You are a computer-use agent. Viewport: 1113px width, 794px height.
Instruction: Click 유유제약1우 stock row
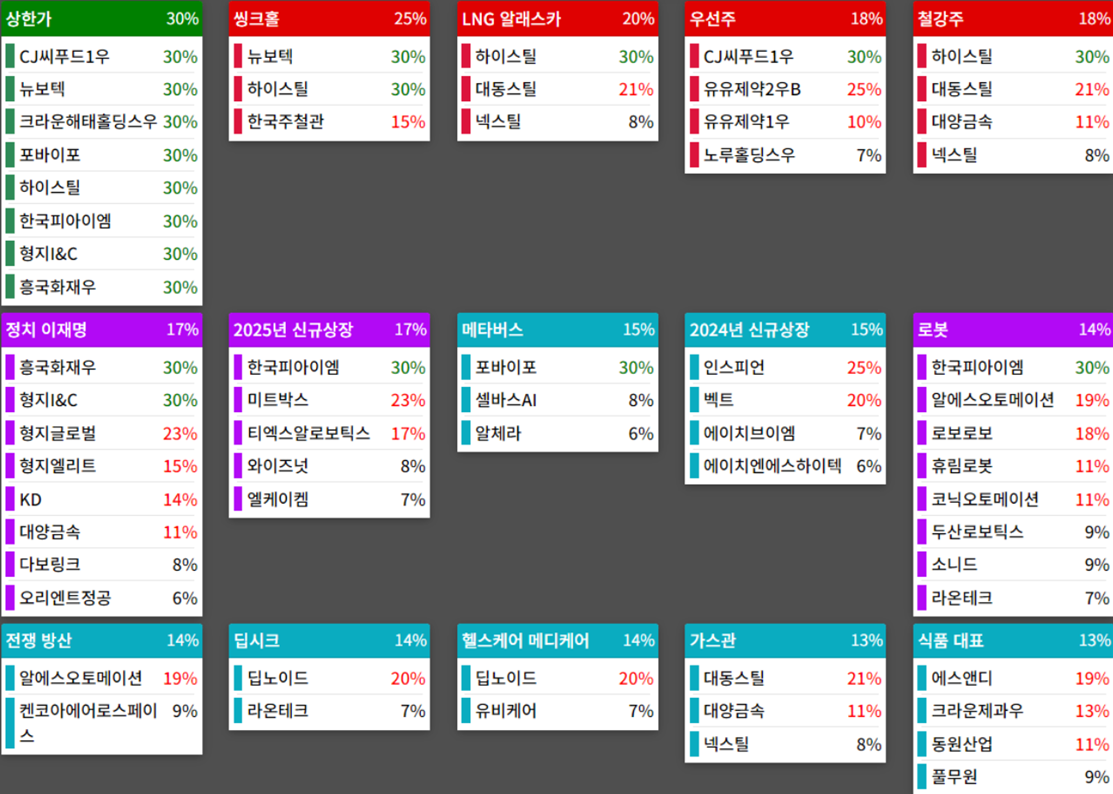785,122
